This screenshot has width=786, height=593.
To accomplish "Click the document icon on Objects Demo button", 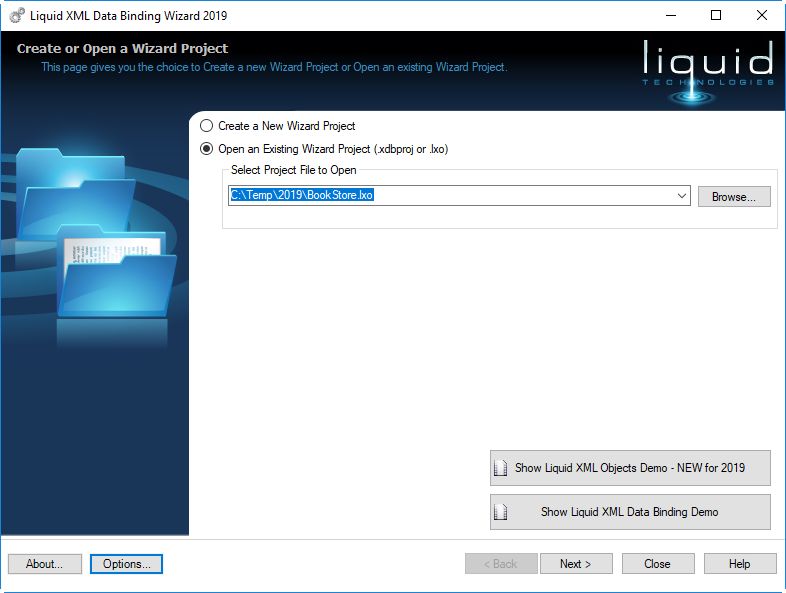I will coord(500,468).
